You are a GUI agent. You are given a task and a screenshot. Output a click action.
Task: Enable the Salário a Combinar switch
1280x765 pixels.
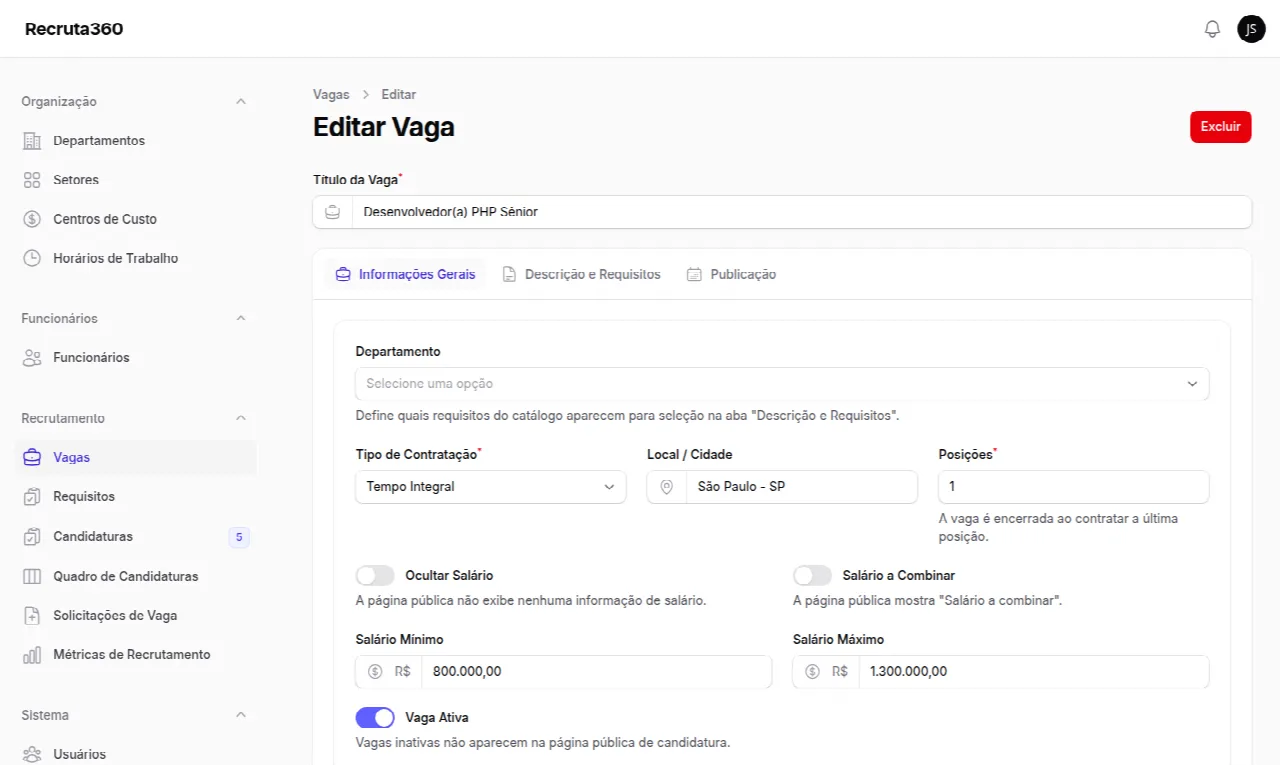[812, 576]
